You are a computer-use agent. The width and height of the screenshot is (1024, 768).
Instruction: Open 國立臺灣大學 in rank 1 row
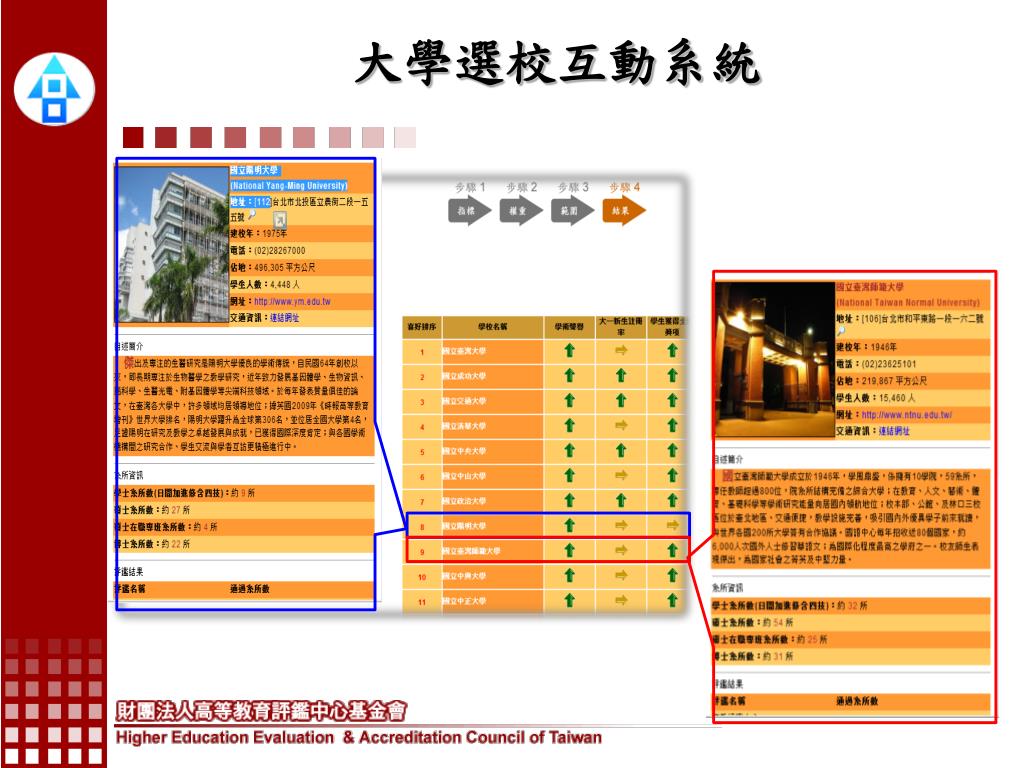click(x=464, y=351)
